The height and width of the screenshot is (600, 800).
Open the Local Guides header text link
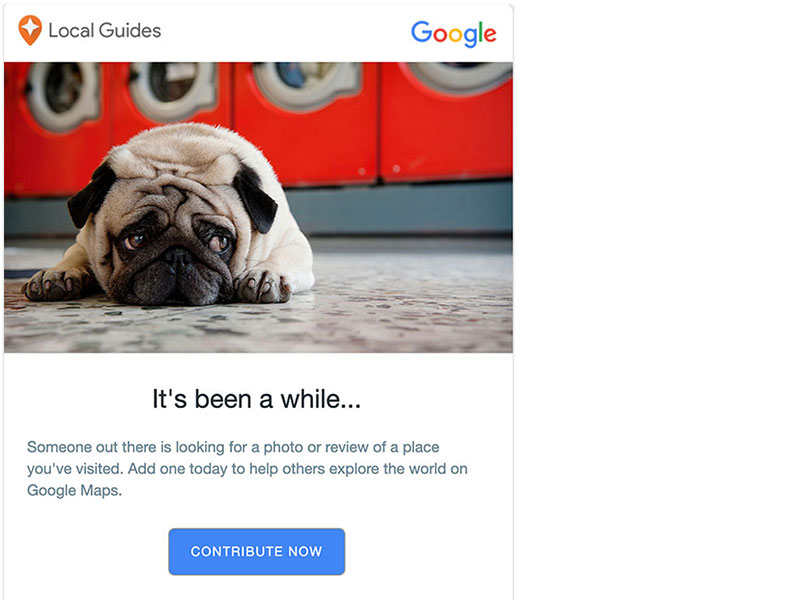tap(104, 30)
